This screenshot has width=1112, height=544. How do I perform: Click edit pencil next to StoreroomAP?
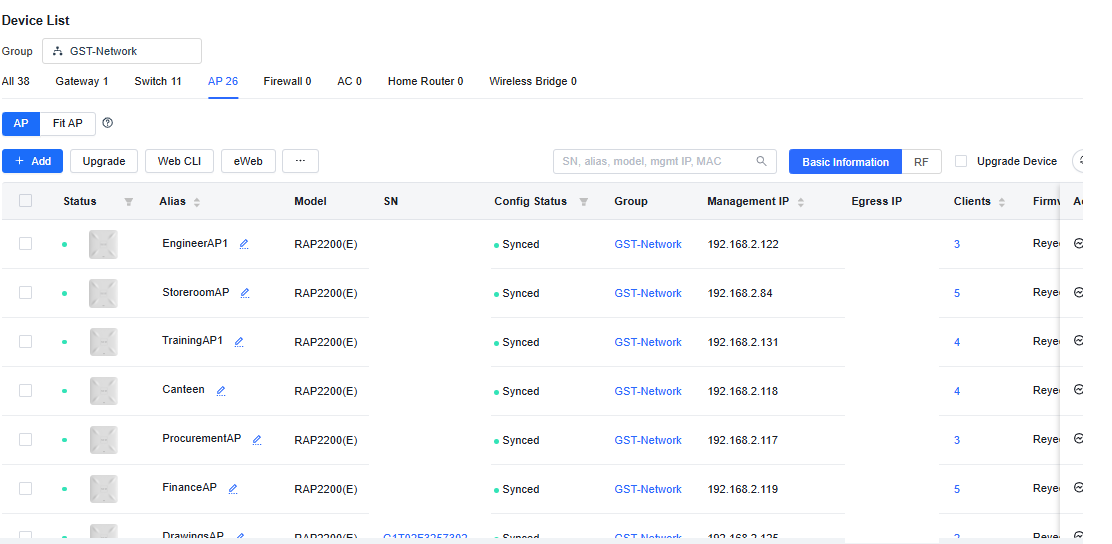[245, 293]
